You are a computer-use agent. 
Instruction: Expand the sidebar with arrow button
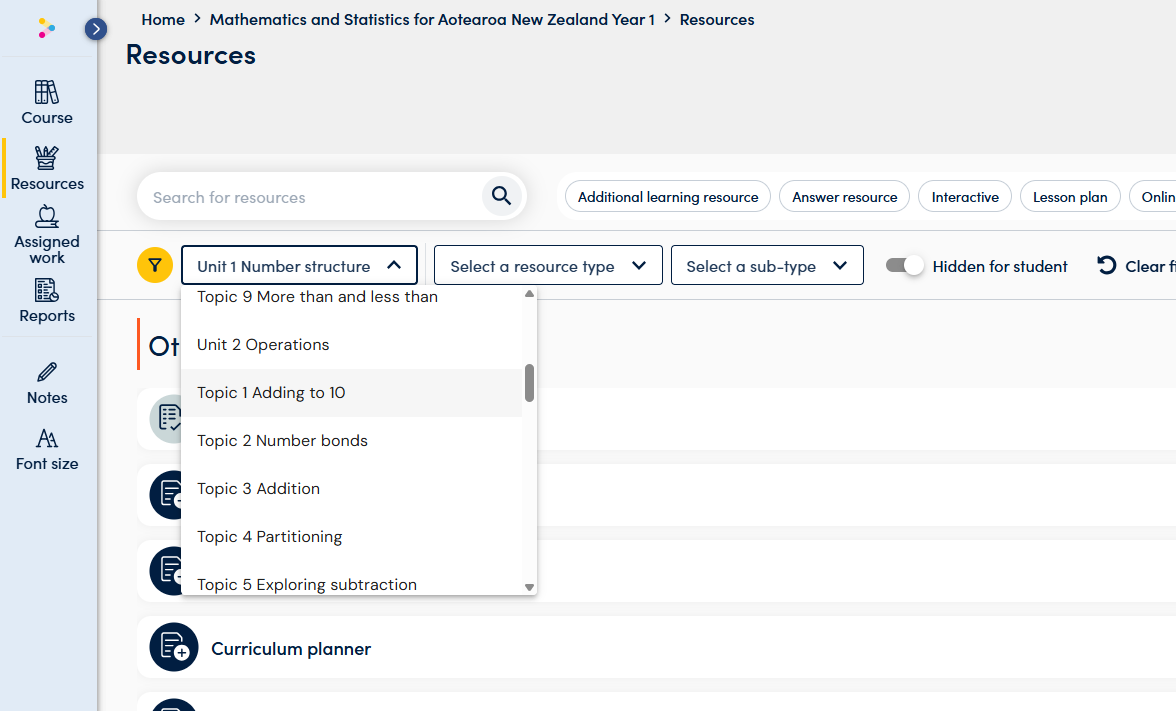click(96, 29)
